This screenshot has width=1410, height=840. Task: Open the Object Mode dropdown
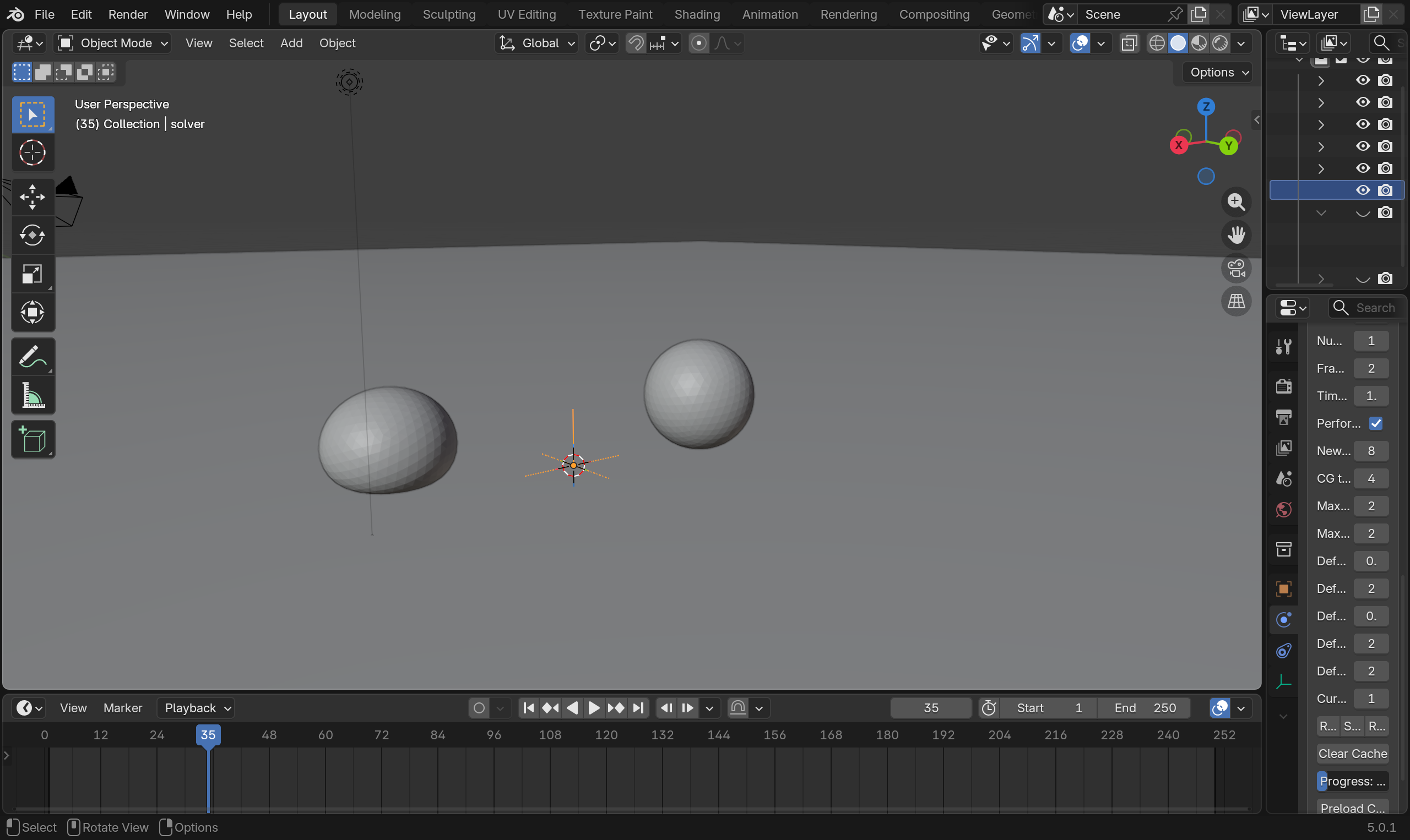click(x=113, y=43)
